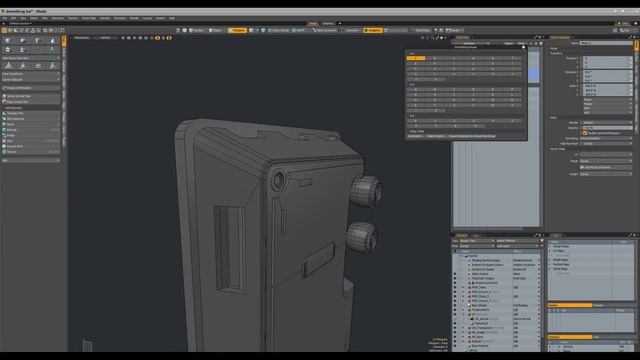Viewport: 640px width, 360px height.
Task: Click the Reset transform button
Action: (x=607, y=100)
